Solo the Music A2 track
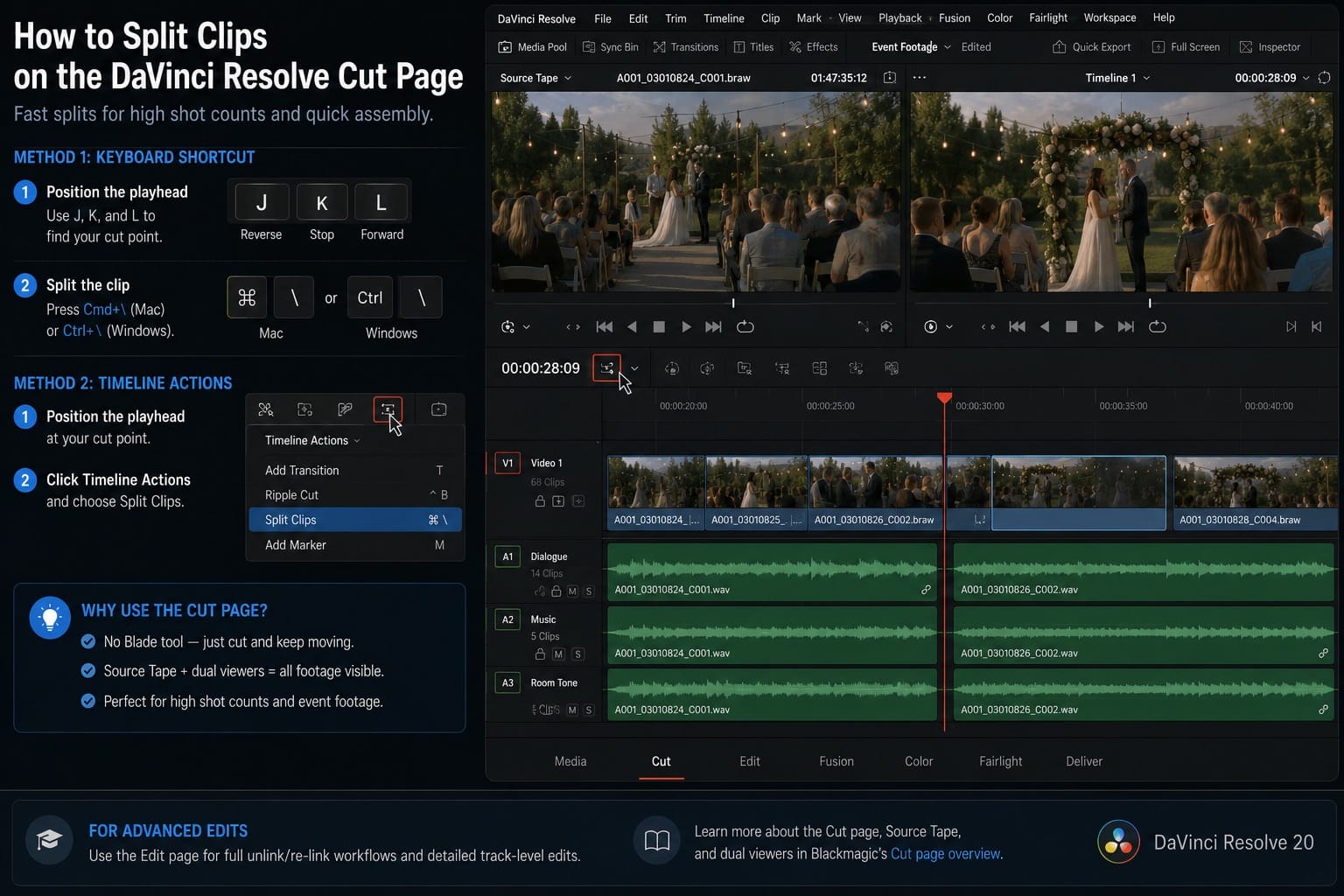This screenshot has width=1344, height=896. (x=577, y=654)
